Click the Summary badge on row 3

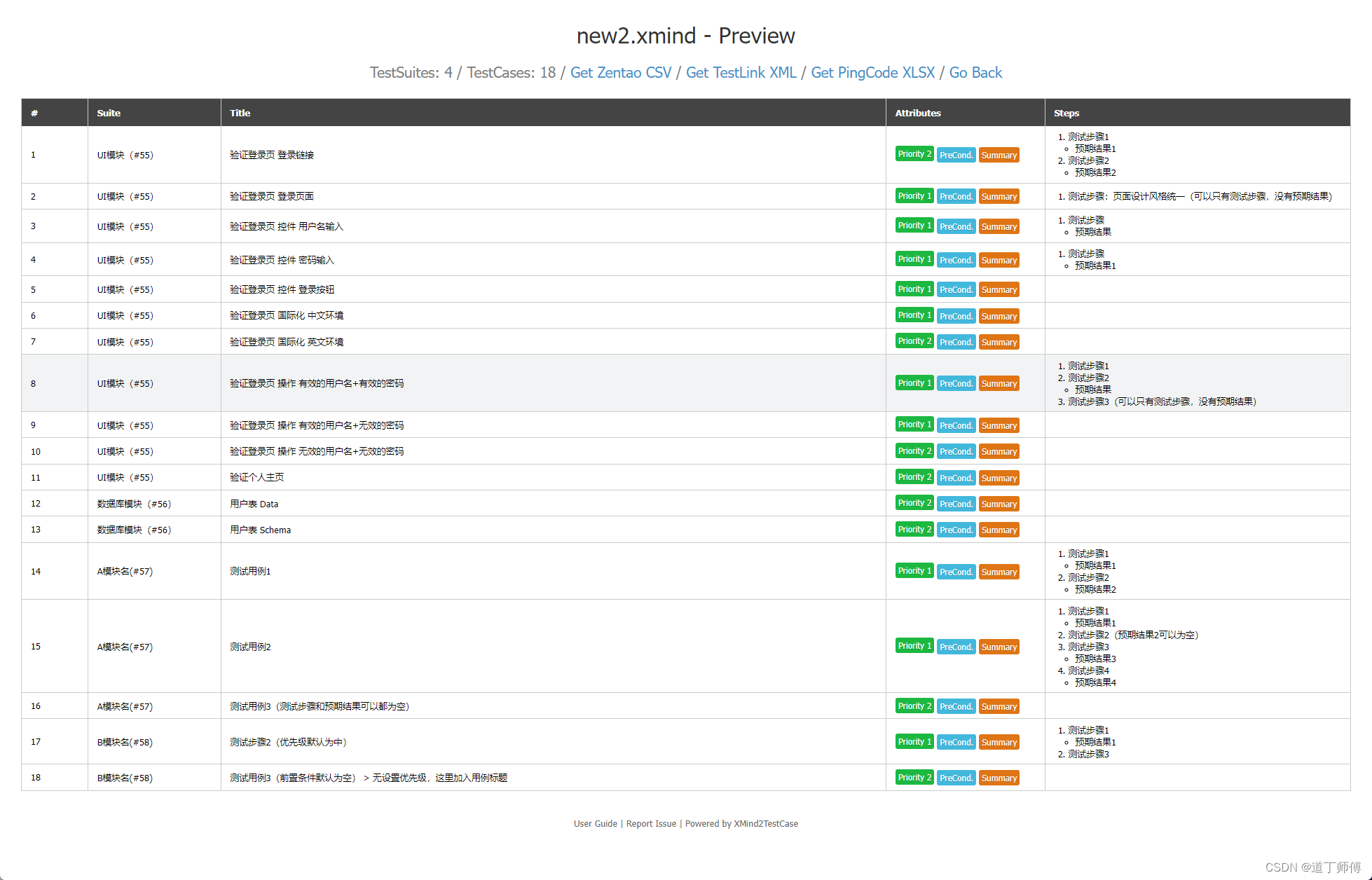tap(999, 226)
